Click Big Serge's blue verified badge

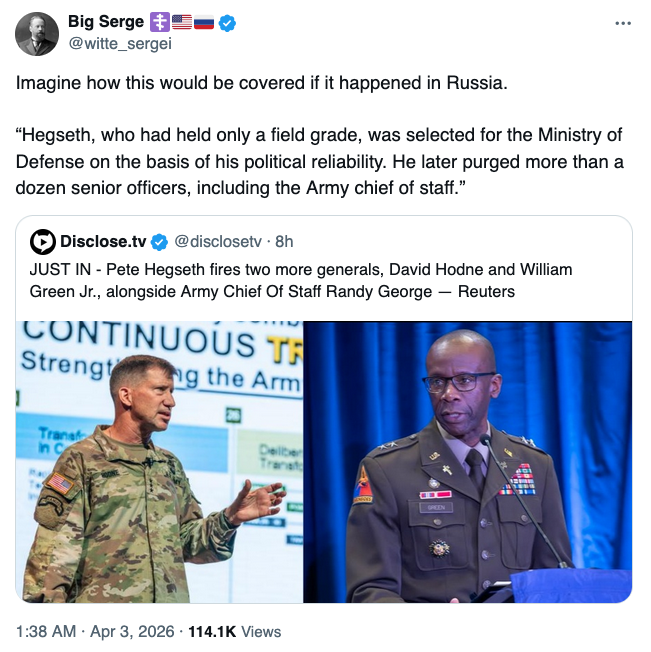[227, 22]
